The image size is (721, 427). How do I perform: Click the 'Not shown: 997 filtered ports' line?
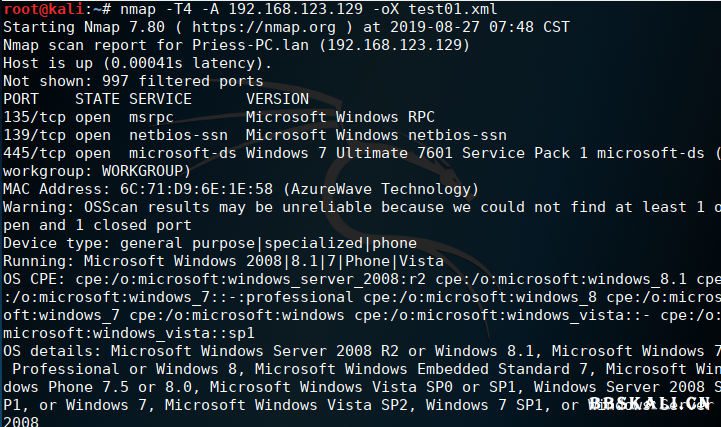point(133,81)
